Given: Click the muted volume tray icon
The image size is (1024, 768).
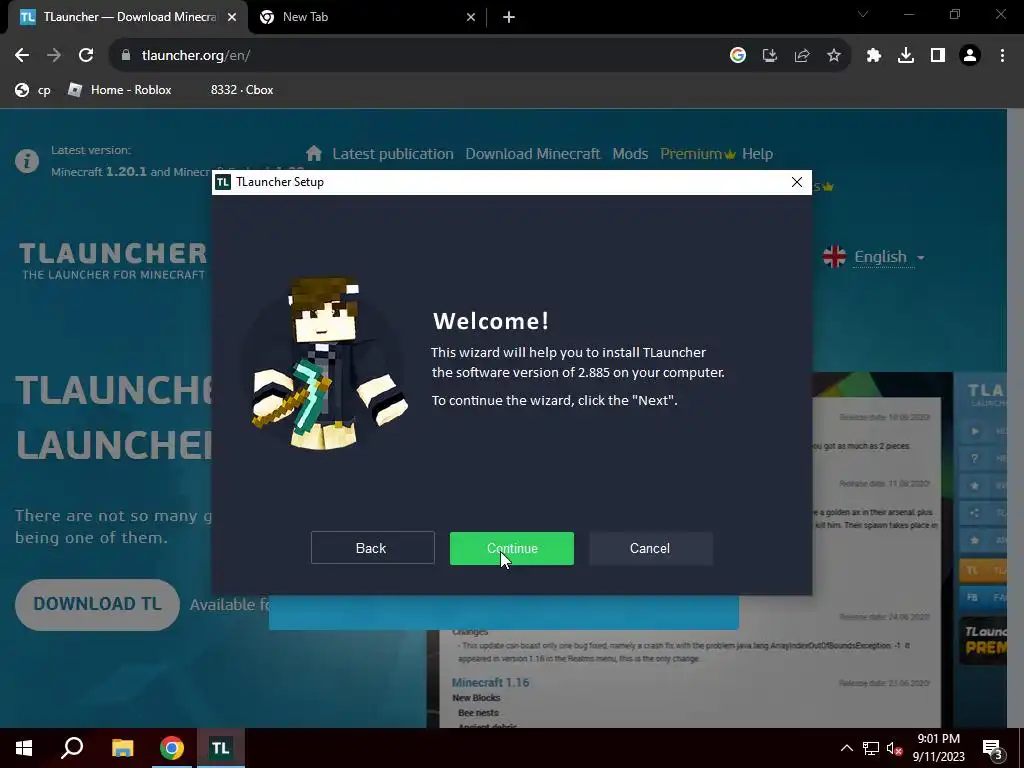Looking at the screenshot, I should coord(894,748).
